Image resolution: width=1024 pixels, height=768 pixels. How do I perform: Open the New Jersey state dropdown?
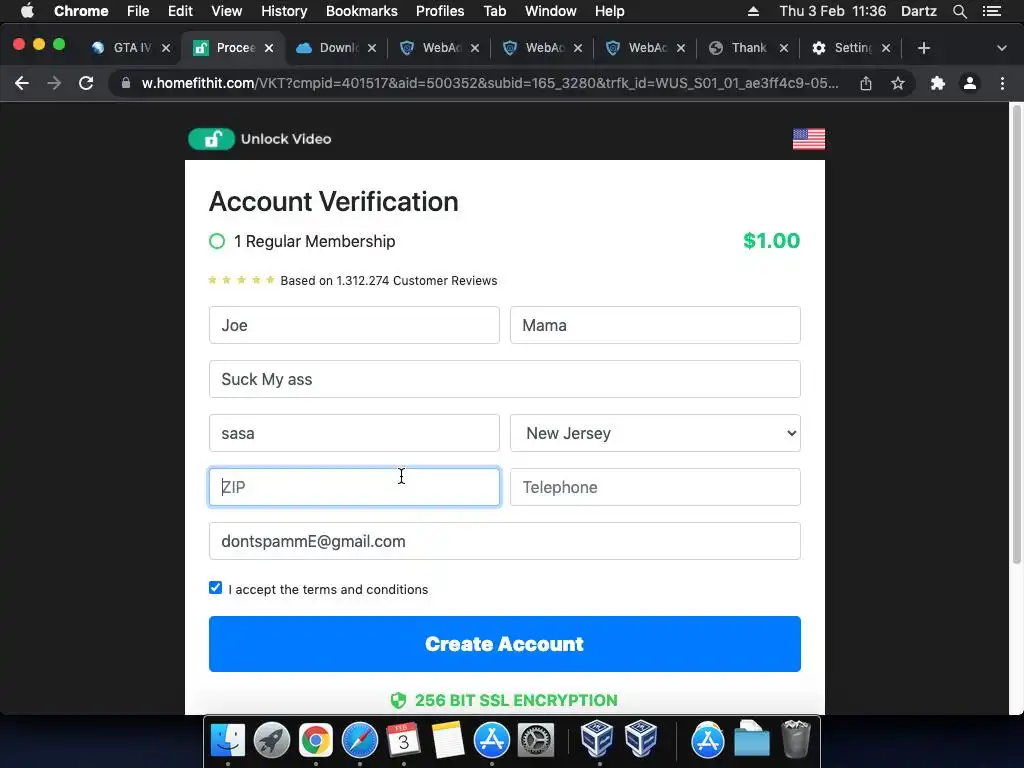pos(655,433)
